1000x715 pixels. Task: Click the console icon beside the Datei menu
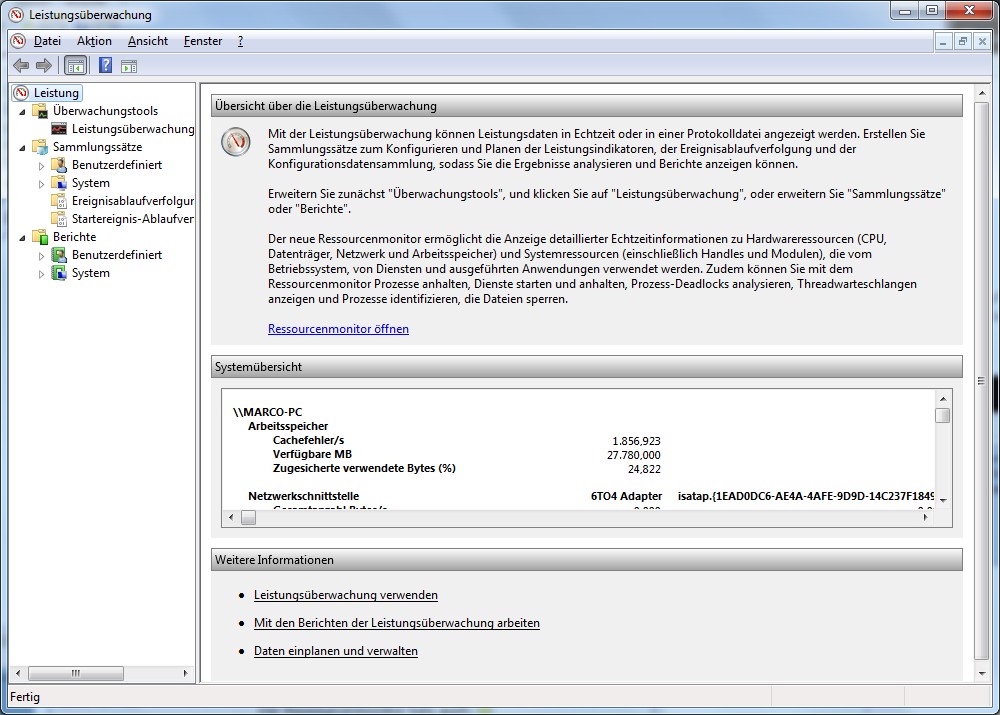tap(18, 41)
